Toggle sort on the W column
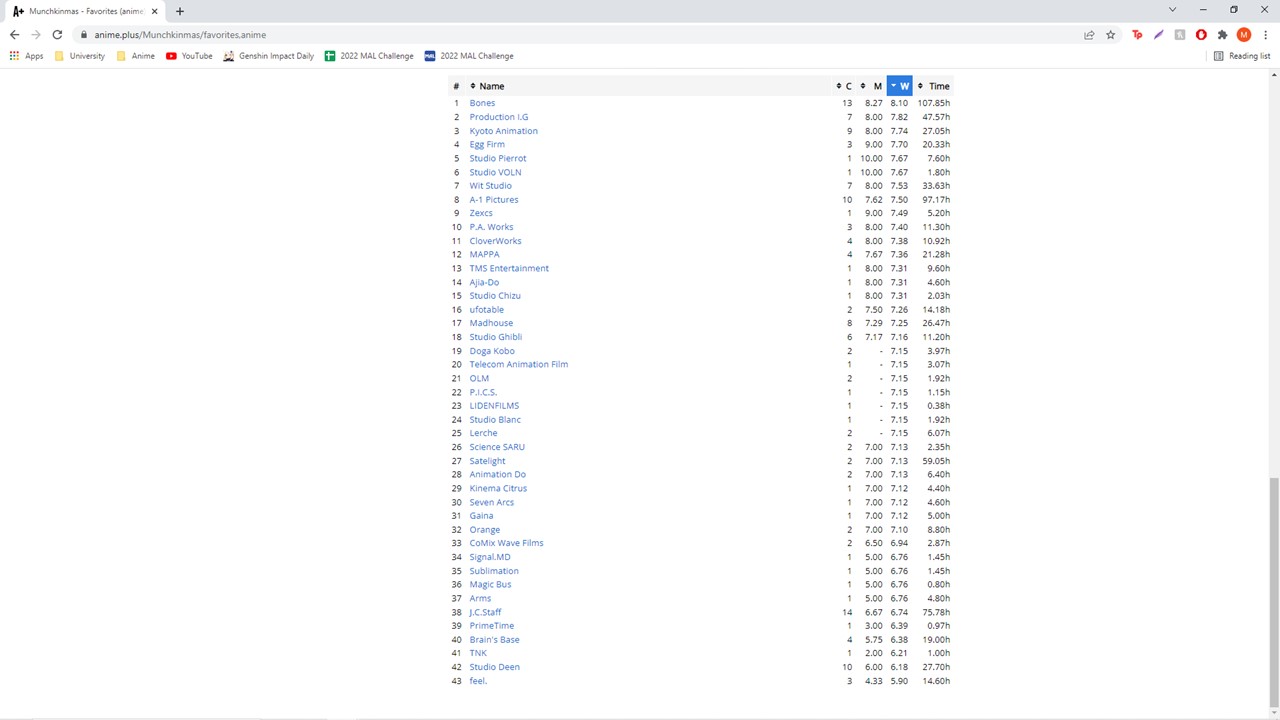The width and height of the screenshot is (1280, 720). [899, 86]
